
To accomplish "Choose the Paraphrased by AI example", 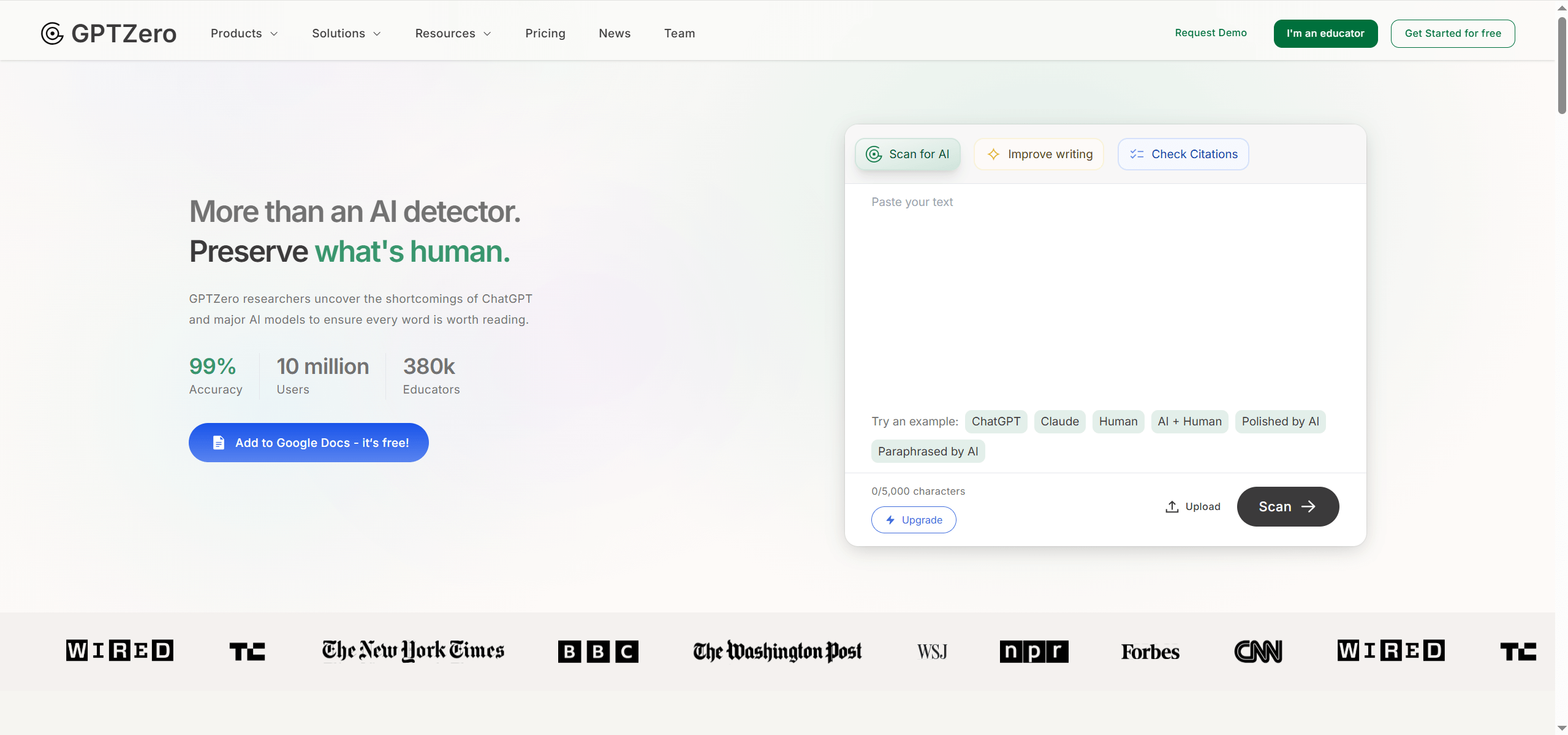I will pyautogui.click(x=927, y=452).
